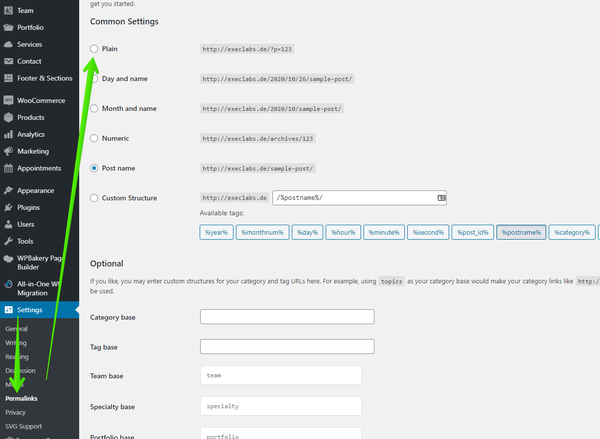The width and height of the screenshot is (600, 439).
Task: Insert the %monthnum% tag
Action: pyautogui.click(x=262, y=232)
